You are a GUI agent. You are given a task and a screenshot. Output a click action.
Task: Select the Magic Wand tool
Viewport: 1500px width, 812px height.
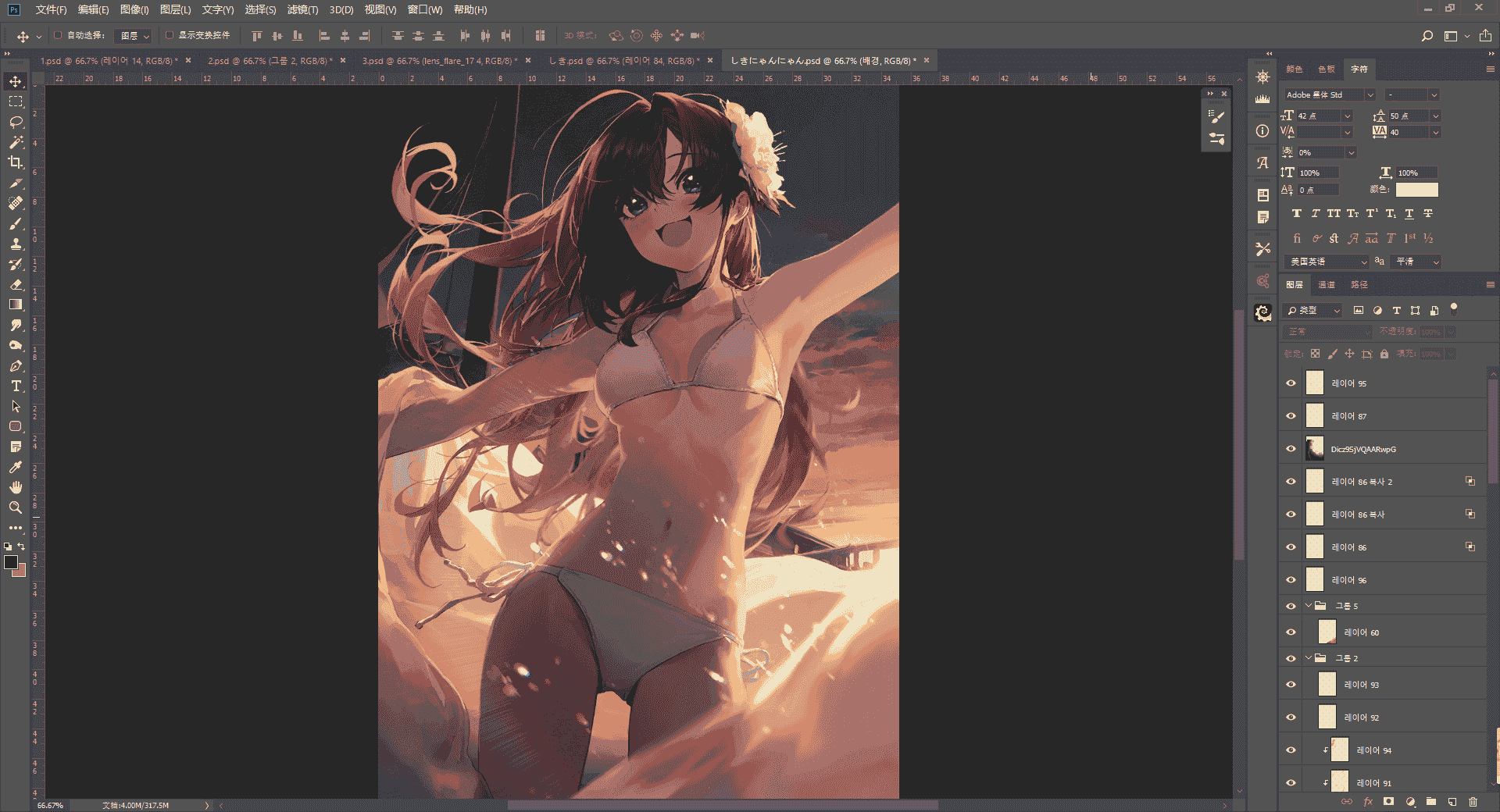[x=16, y=142]
